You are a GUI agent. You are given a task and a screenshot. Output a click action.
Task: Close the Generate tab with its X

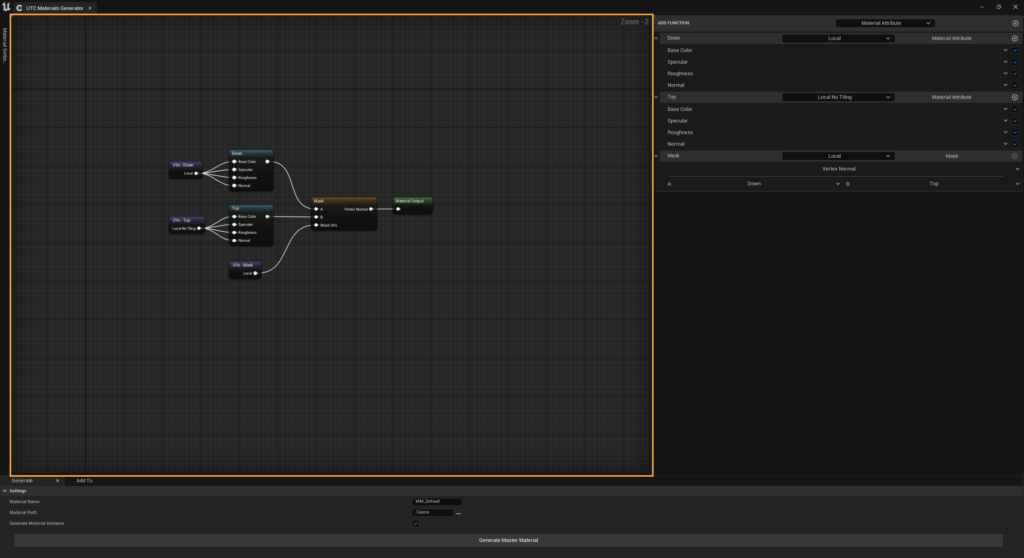pyautogui.click(x=57, y=481)
